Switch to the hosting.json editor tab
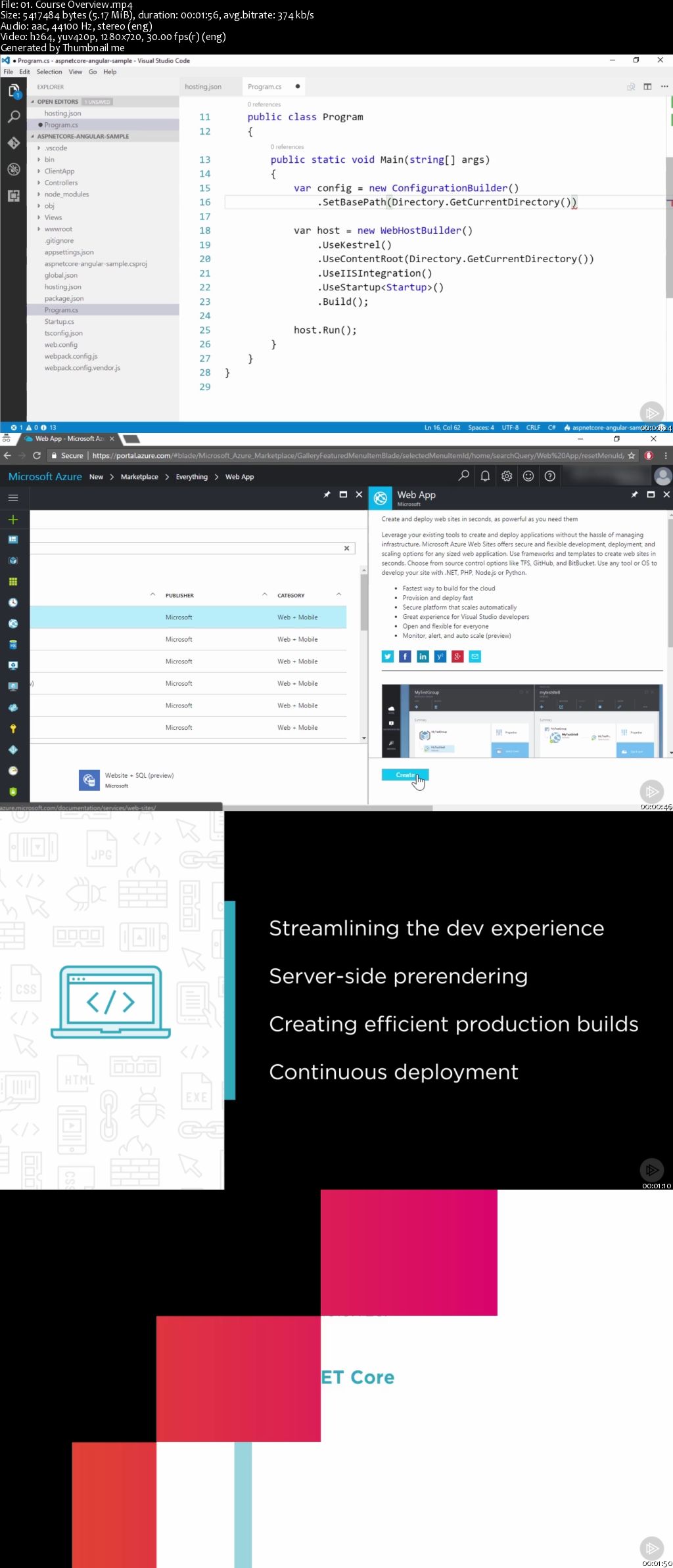This screenshot has width=673, height=1568. pos(209,87)
